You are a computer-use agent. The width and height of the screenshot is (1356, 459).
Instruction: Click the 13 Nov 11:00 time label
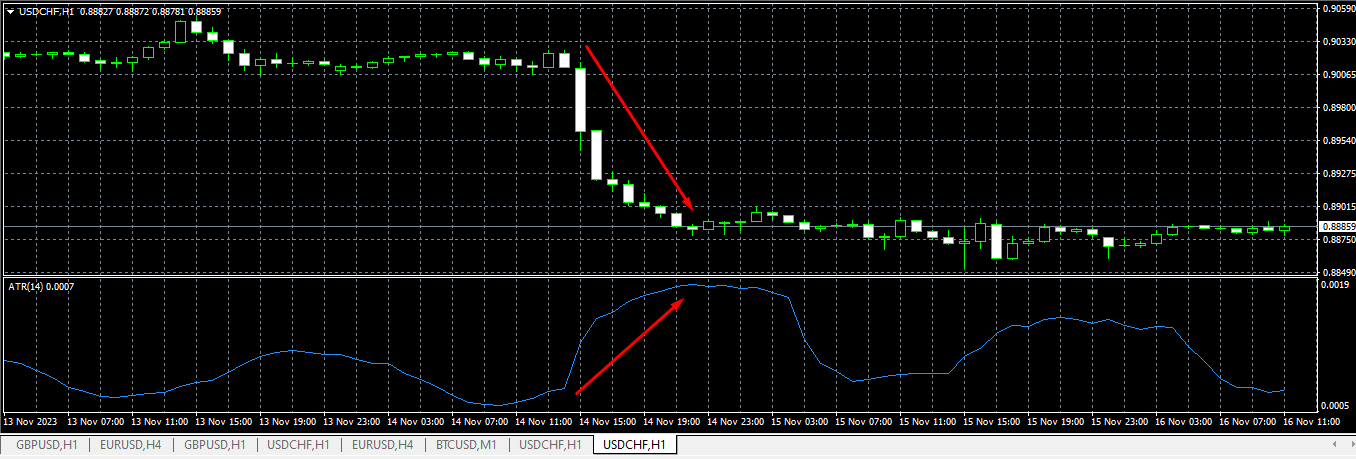[x=162, y=422]
